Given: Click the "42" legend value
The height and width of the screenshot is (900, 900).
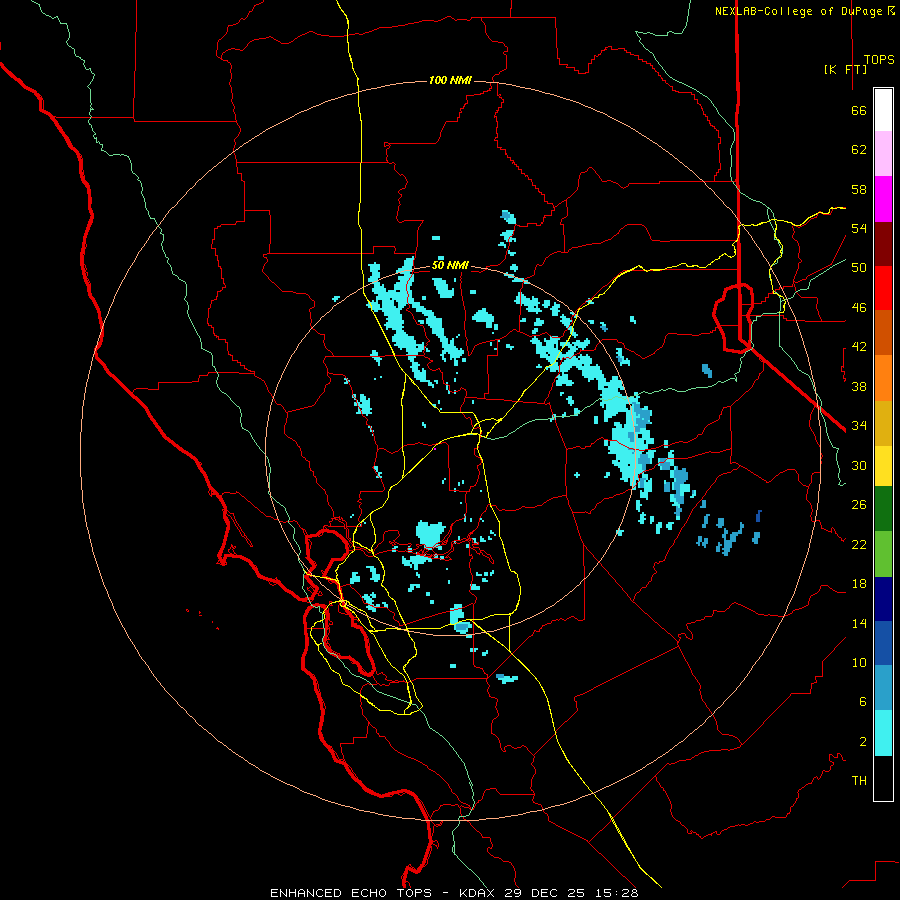Looking at the screenshot, I should [x=859, y=347].
